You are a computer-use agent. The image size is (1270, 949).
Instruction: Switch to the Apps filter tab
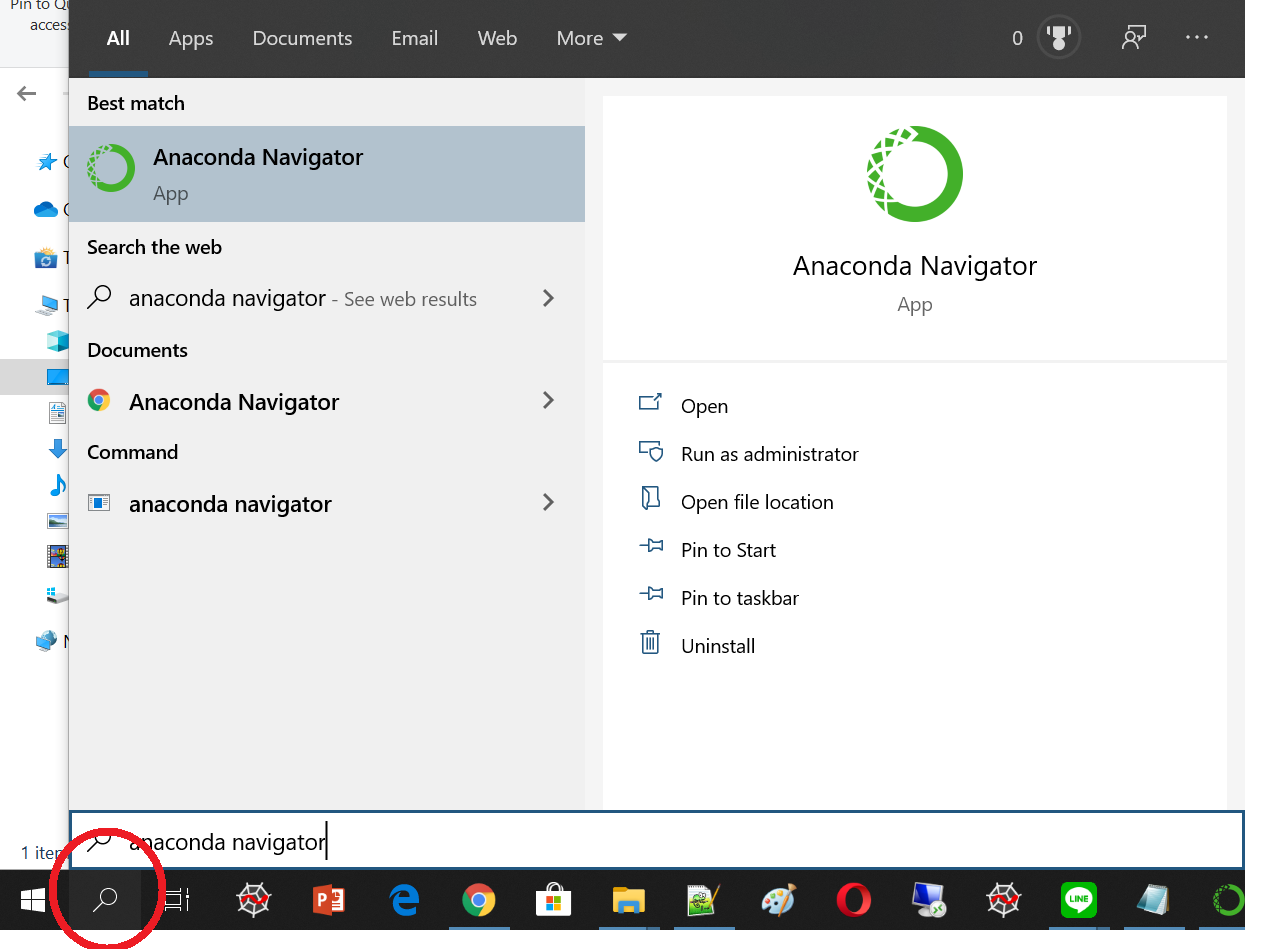(190, 39)
